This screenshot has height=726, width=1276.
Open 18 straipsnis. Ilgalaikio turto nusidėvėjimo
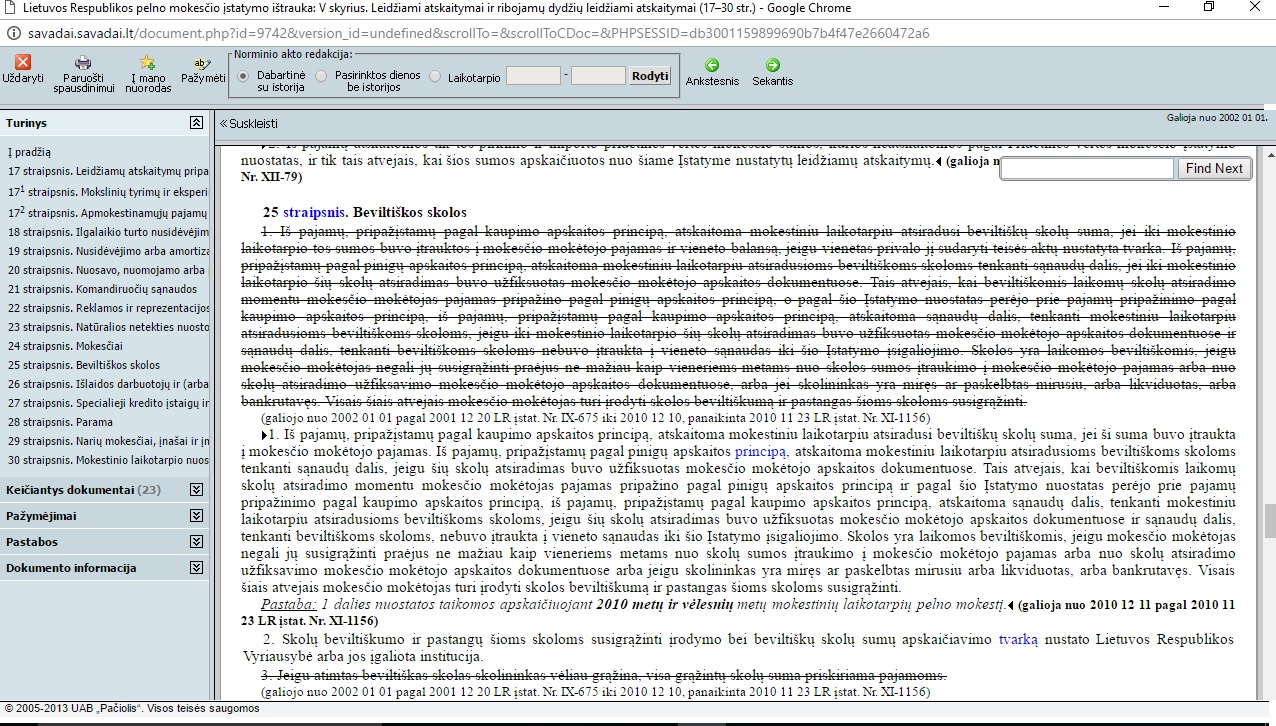click(108, 232)
